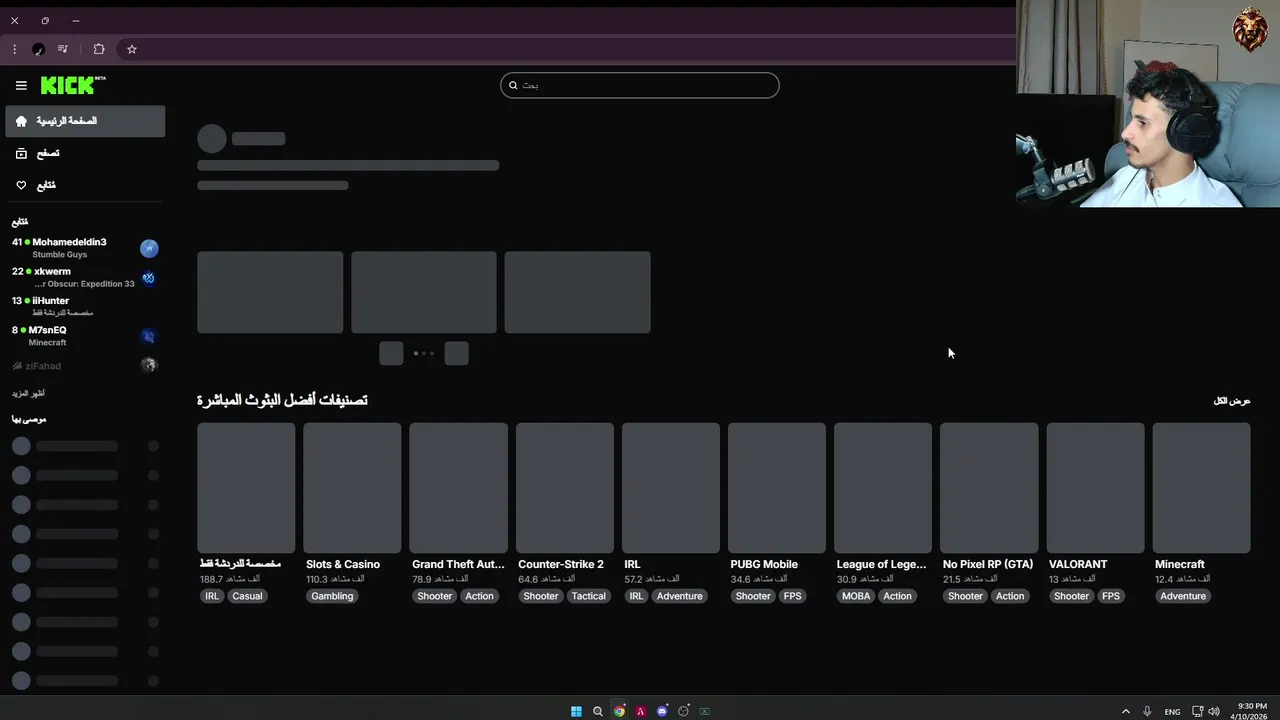Click the Tactical tag under Counter-Strike 2
Image resolution: width=1280 pixels, height=720 pixels.
(589, 596)
